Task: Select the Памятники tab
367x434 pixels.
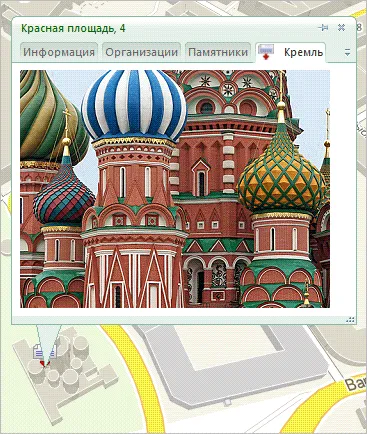Action: click(x=218, y=52)
